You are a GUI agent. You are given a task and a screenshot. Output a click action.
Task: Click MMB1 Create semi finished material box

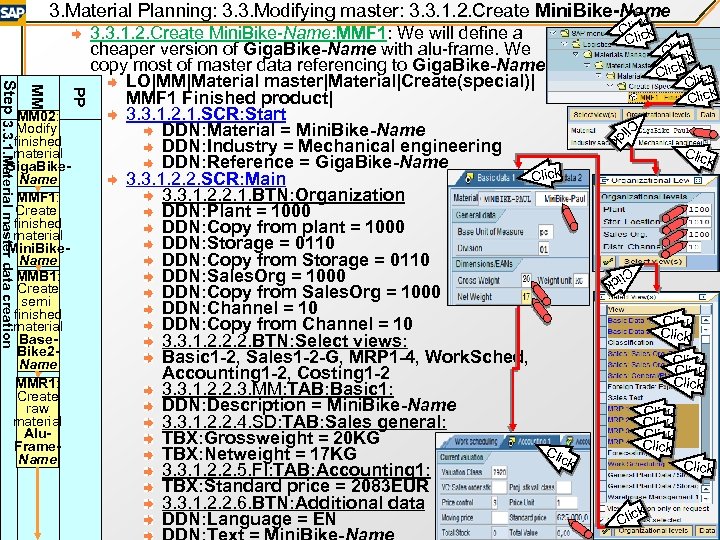tap(38, 321)
